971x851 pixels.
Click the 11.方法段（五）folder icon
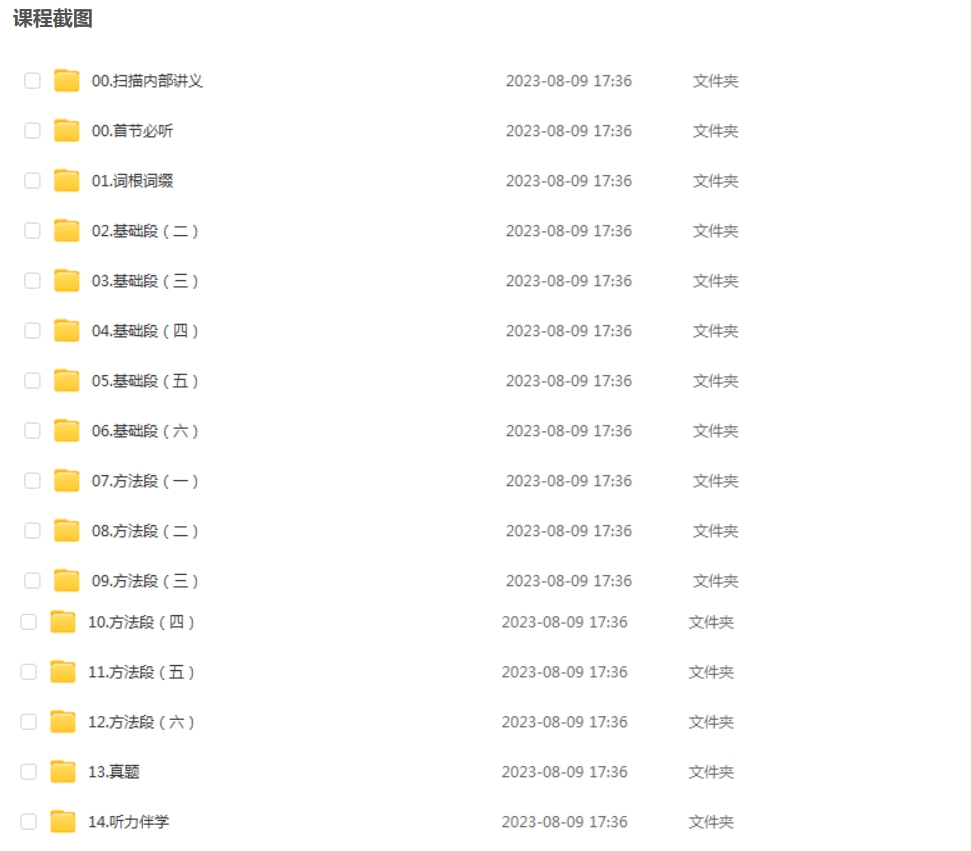point(63,672)
